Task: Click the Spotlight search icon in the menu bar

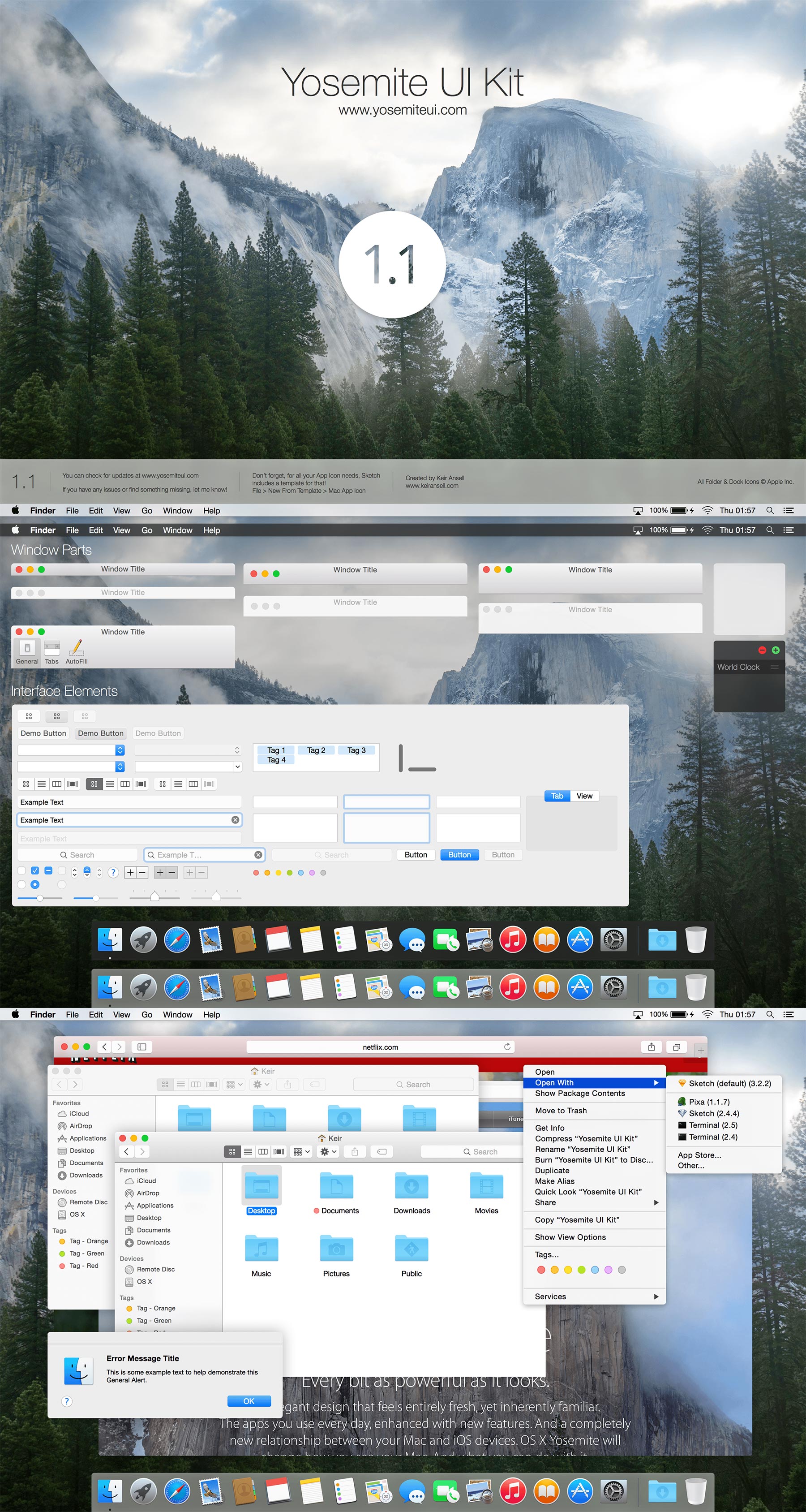Action: tap(770, 511)
